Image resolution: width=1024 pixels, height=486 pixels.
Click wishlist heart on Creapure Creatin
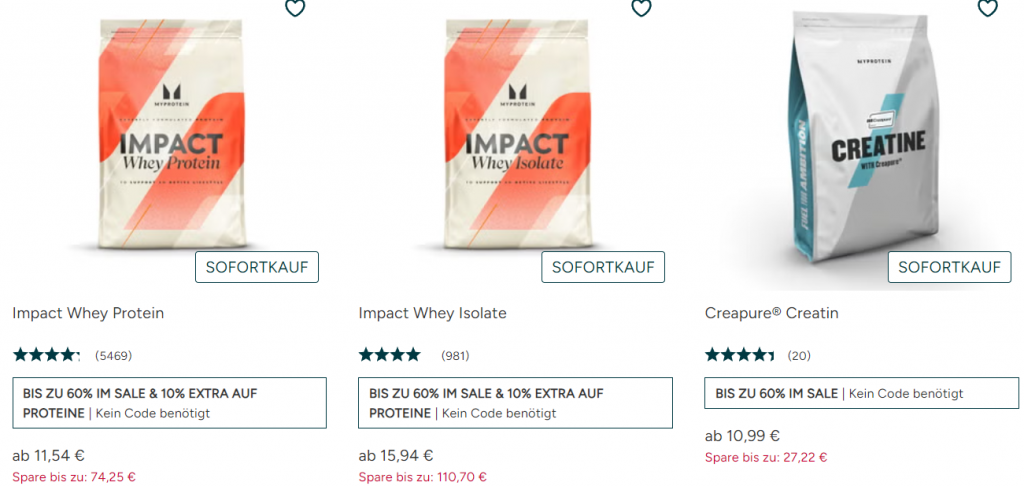(x=987, y=7)
